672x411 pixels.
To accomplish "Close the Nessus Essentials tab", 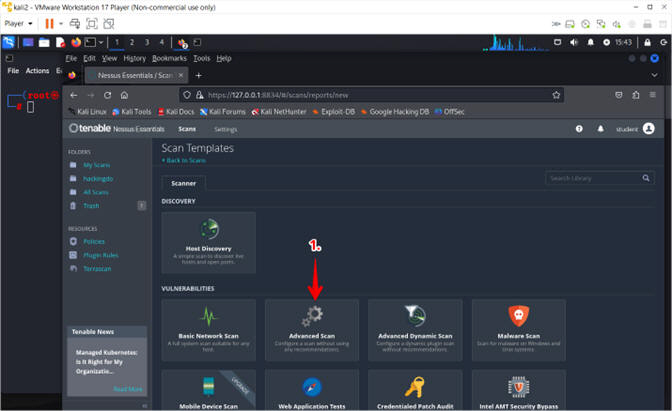I will [181, 75].
